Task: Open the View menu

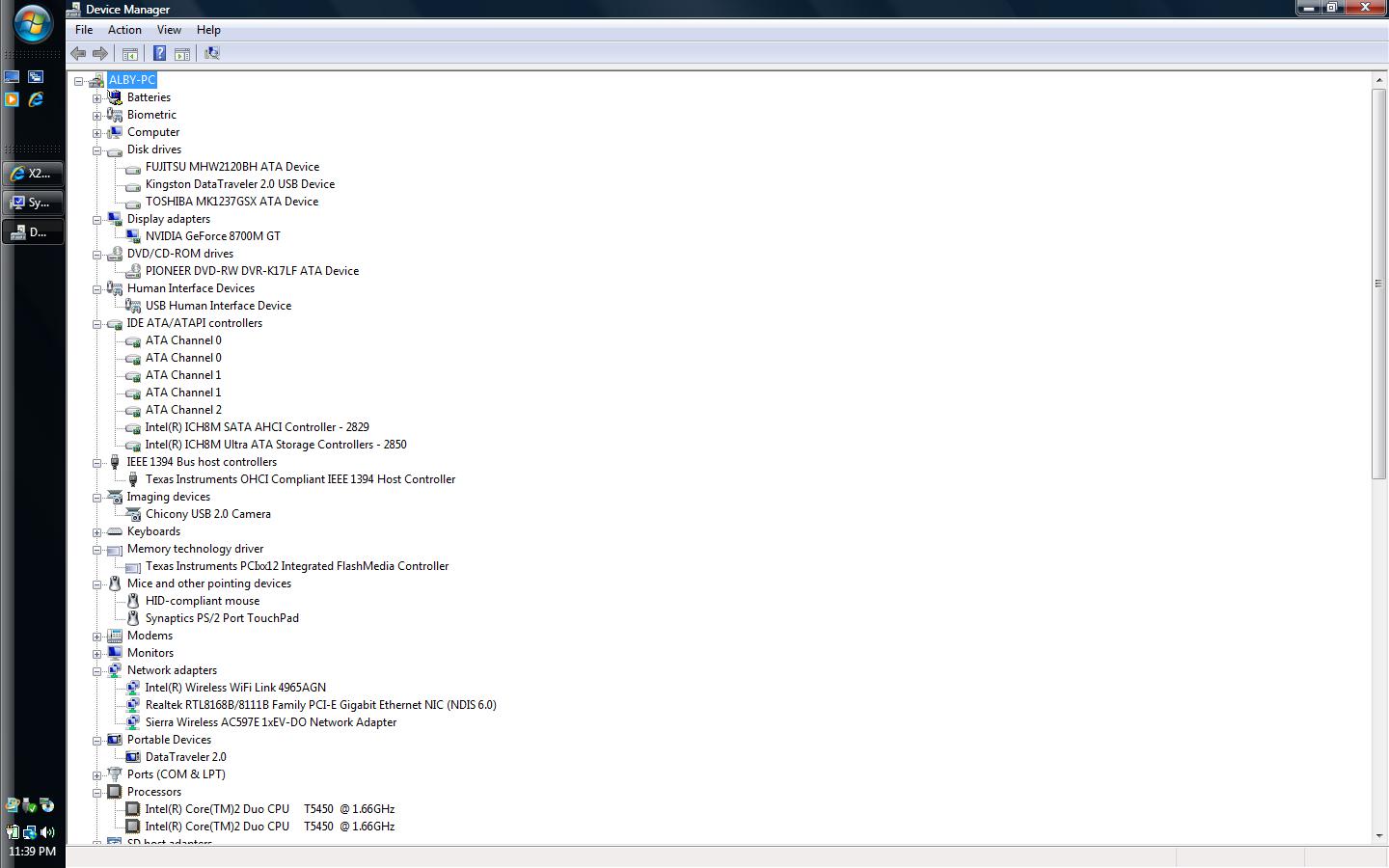Action: (169, 30)
